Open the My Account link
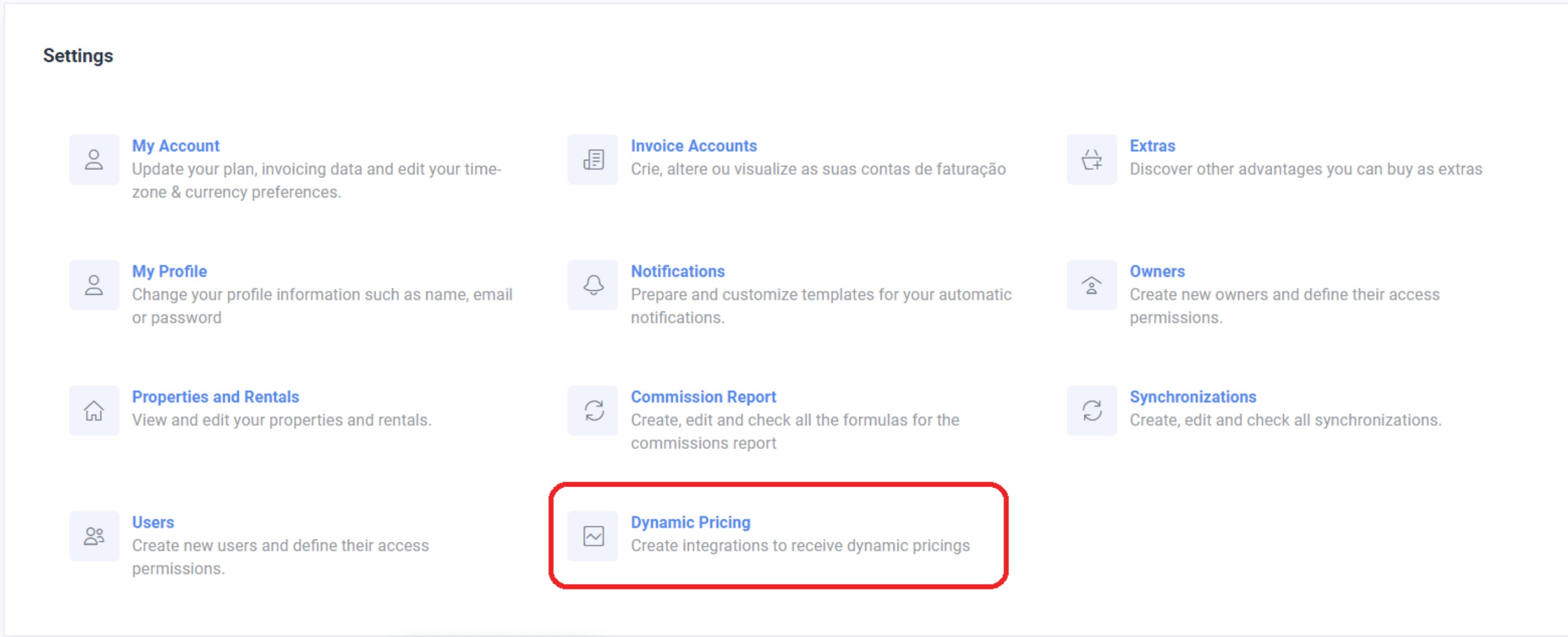 [176, 146]
